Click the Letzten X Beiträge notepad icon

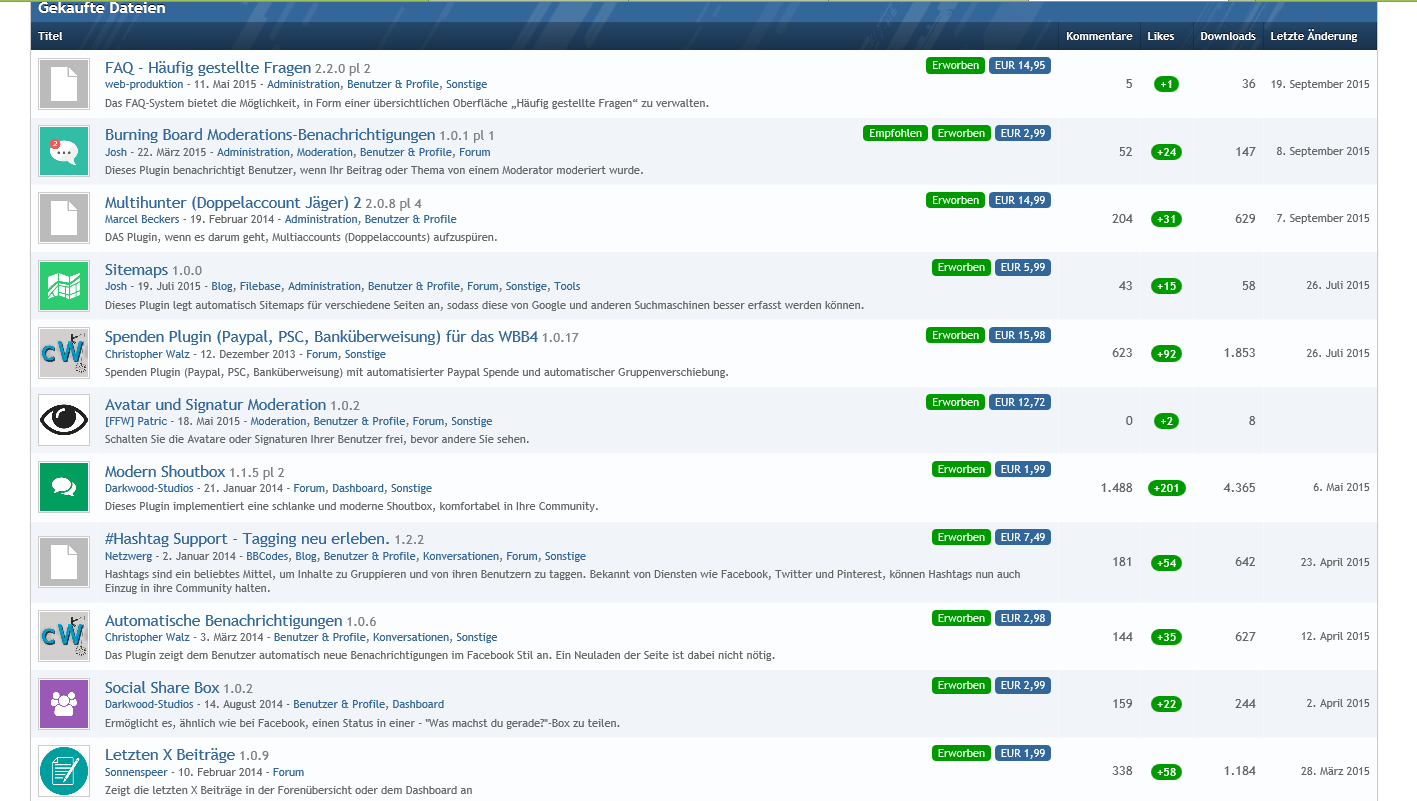(64, 771)
